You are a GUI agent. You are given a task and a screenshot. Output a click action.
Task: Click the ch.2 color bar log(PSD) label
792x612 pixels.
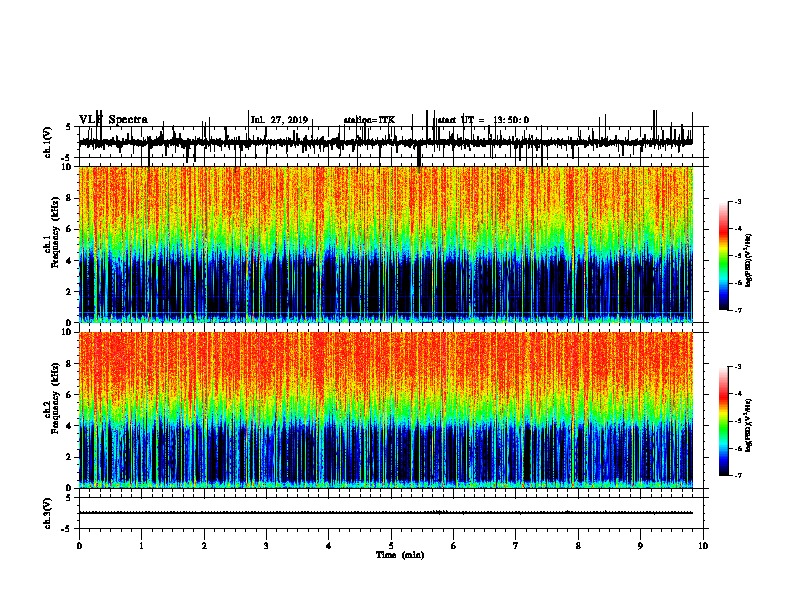point(749,425)
